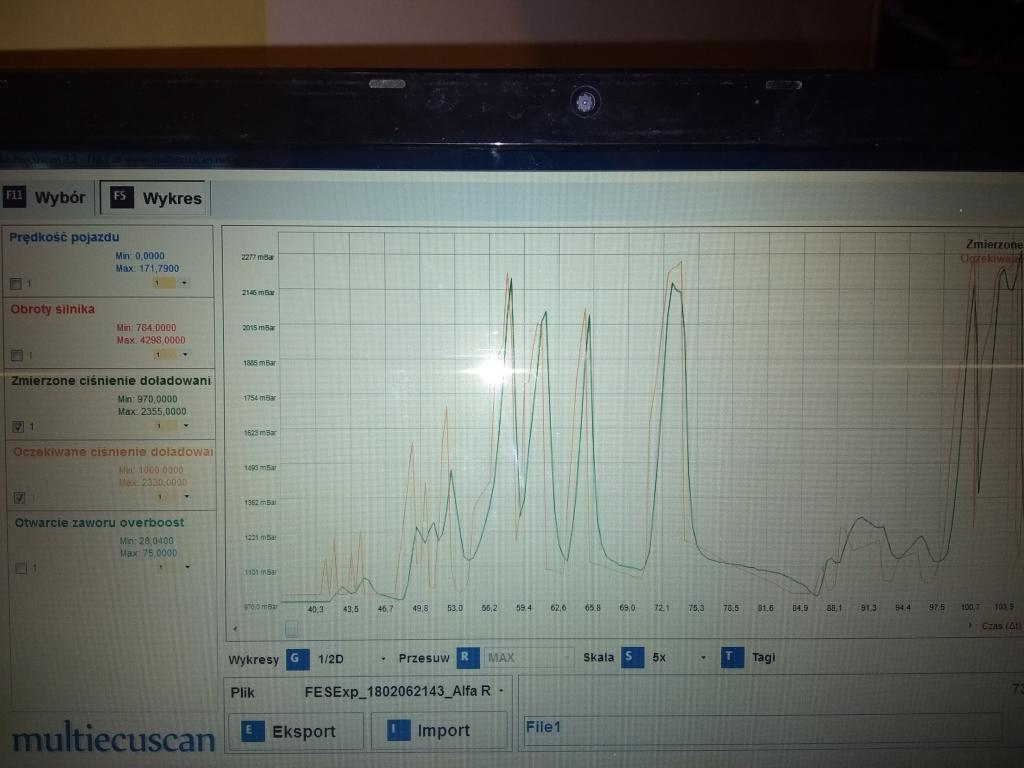The image size is (1024, 768).
Task: Click the 72,1 time axis label
Action: [x=661, y=607]
